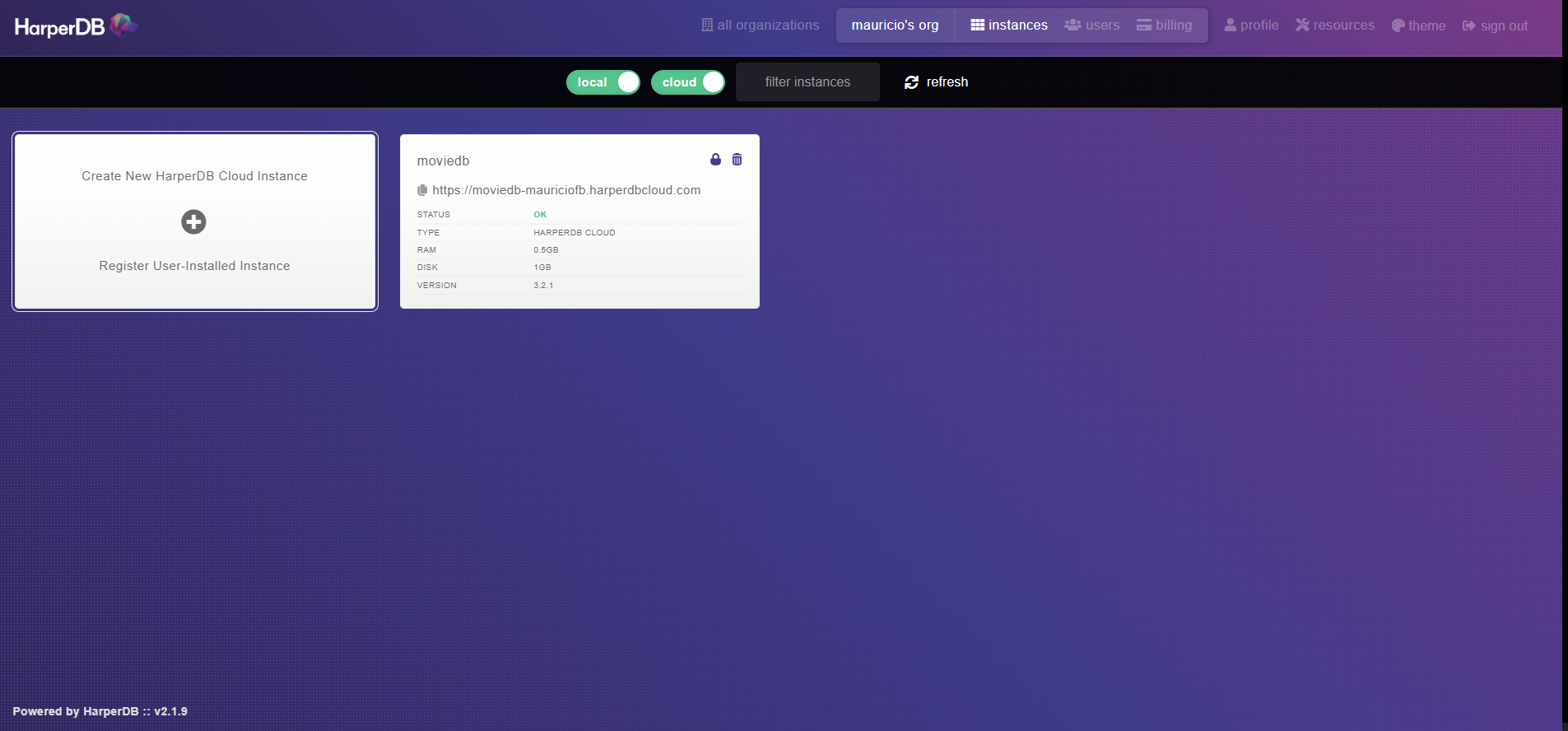Open the profile page
Viewport: 1568px width, 731px height.
(x=1251, y=26)
